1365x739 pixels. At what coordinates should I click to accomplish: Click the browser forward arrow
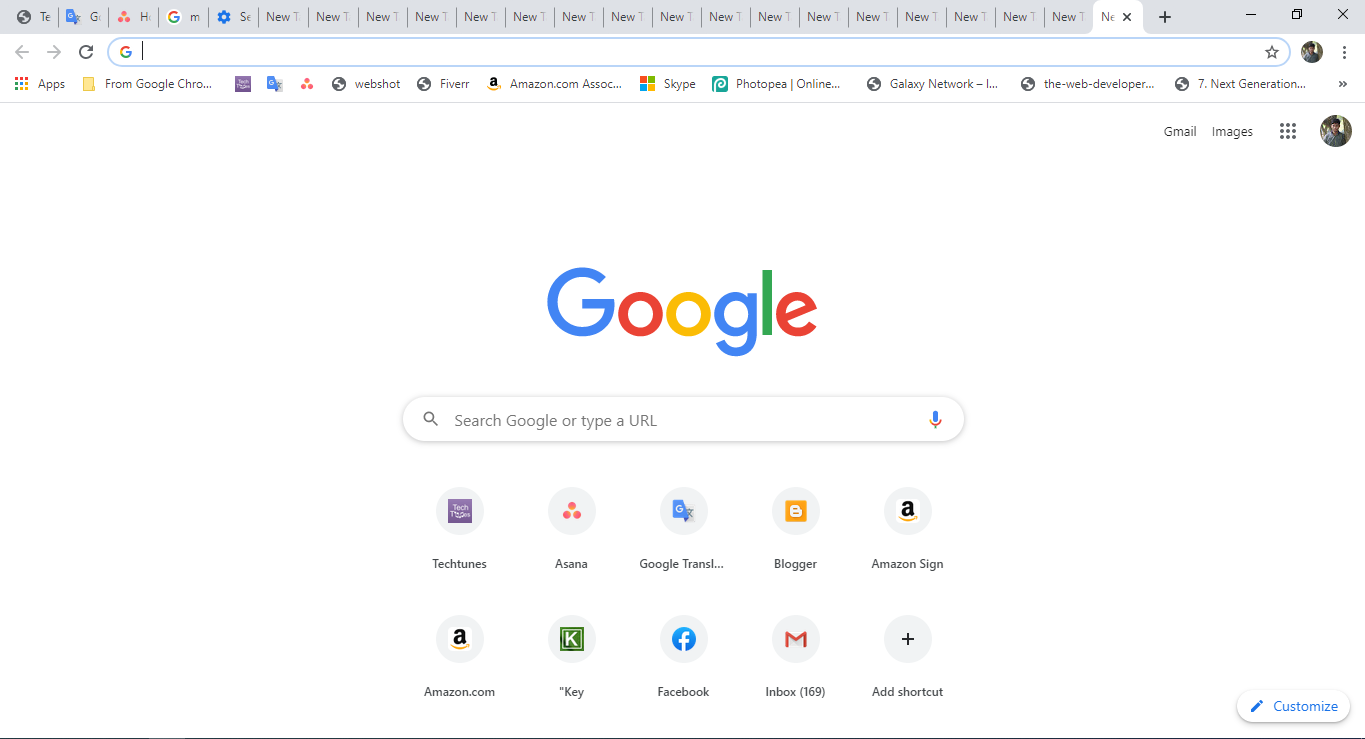(x=54, y=52)
